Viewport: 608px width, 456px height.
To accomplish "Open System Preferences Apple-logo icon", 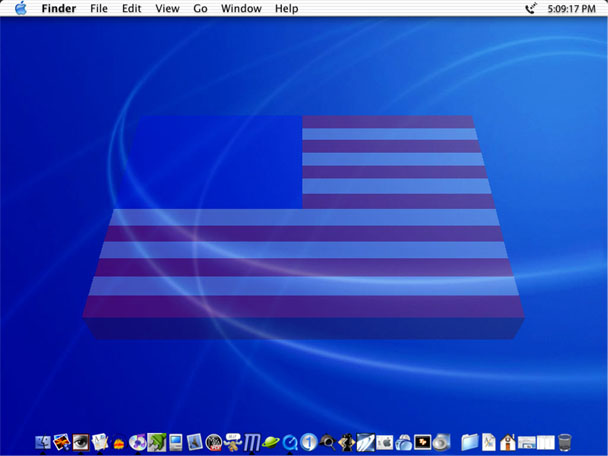I will point(385,442).
